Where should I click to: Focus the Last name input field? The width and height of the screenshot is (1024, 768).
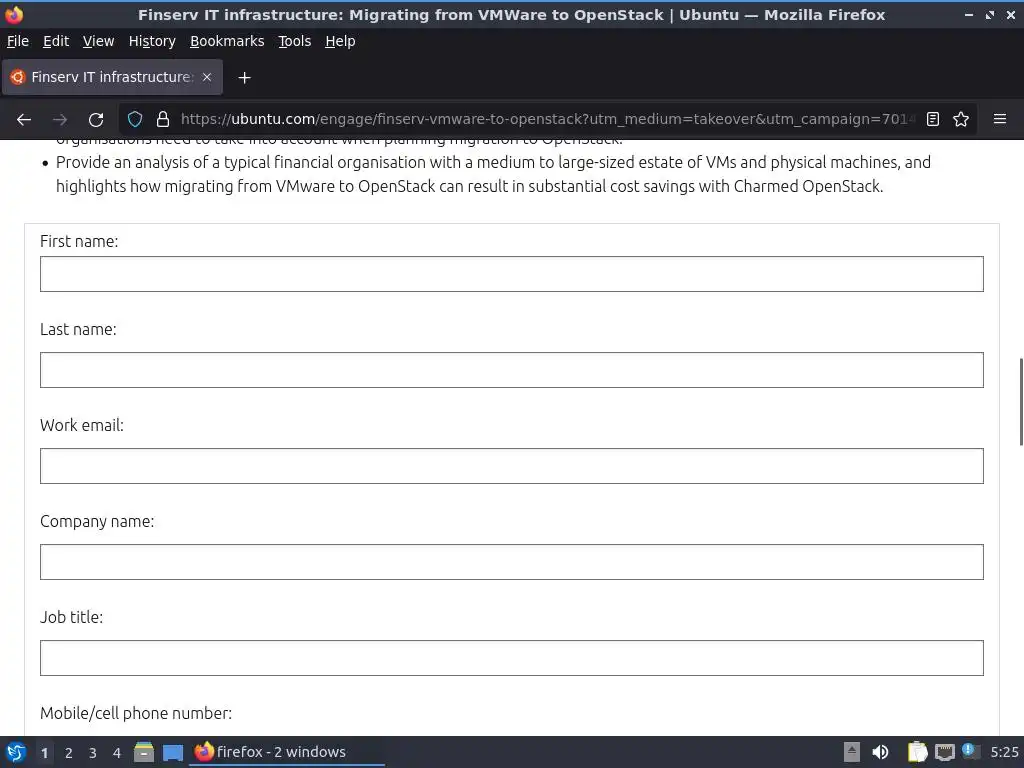[511, 370]
